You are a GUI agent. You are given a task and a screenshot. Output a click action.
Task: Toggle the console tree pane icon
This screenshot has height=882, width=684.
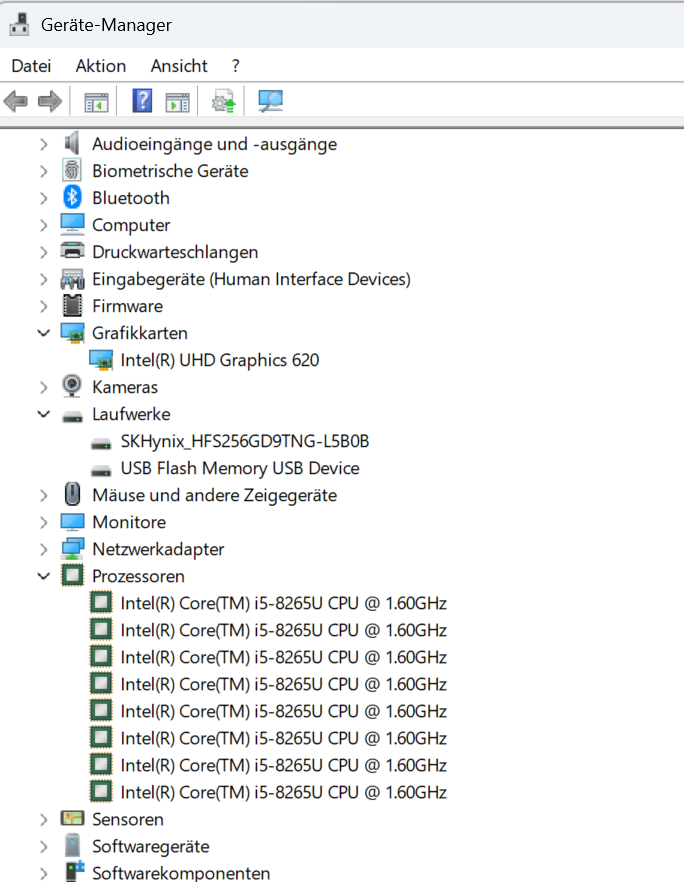point(96,103)
